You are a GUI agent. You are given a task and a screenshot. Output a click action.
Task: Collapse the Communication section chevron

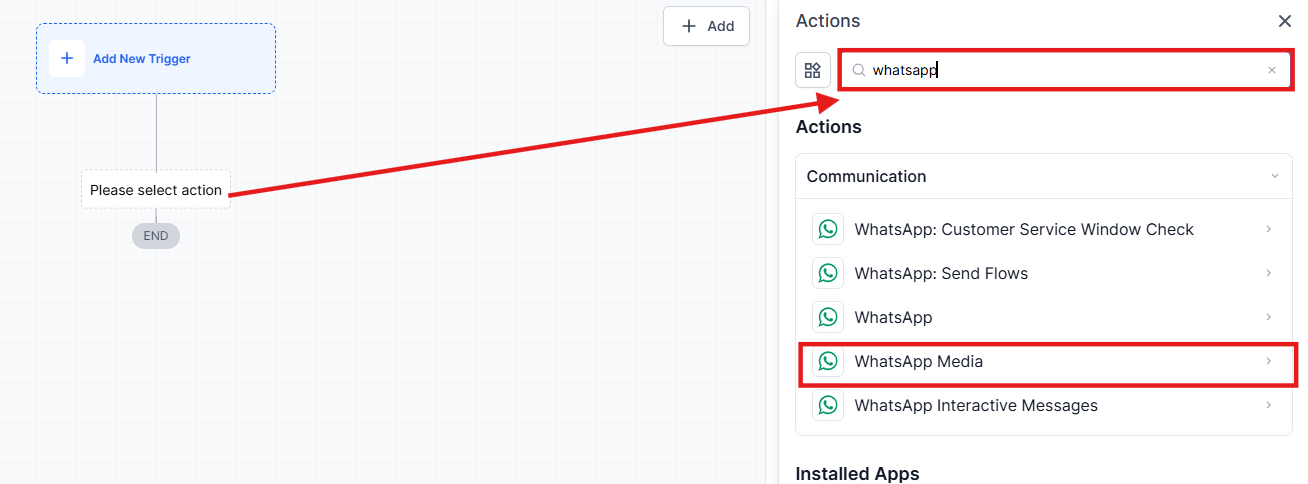tap(1275, 176)
